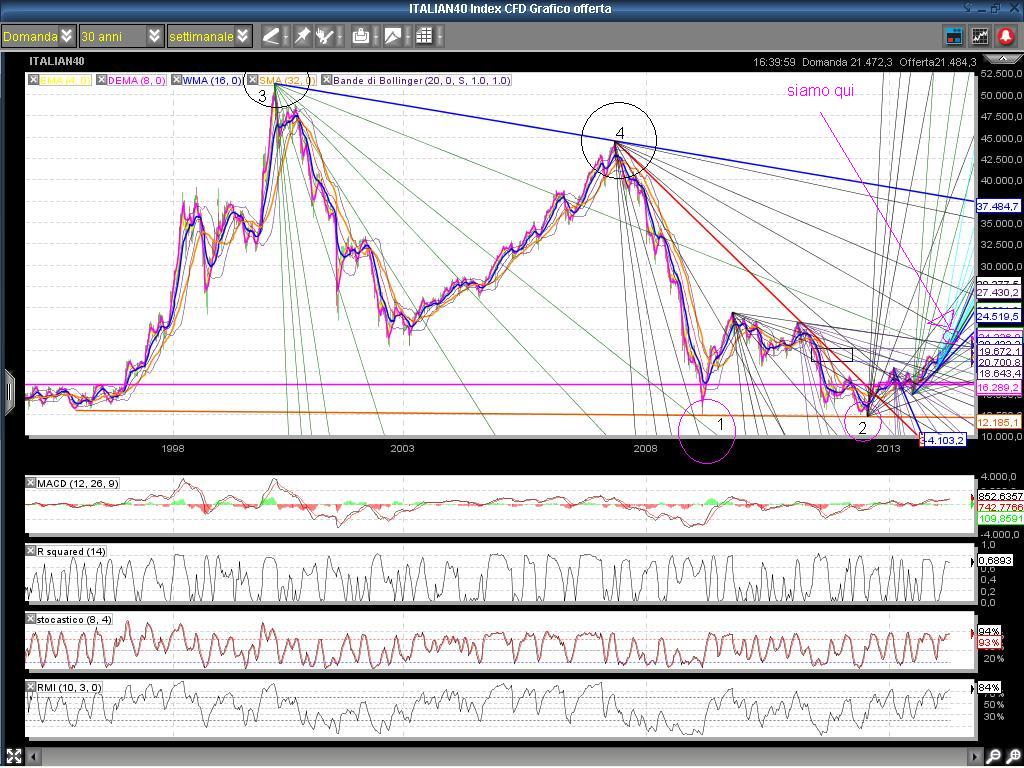Select the 37.484,7 price label

(x=997, y=206)
